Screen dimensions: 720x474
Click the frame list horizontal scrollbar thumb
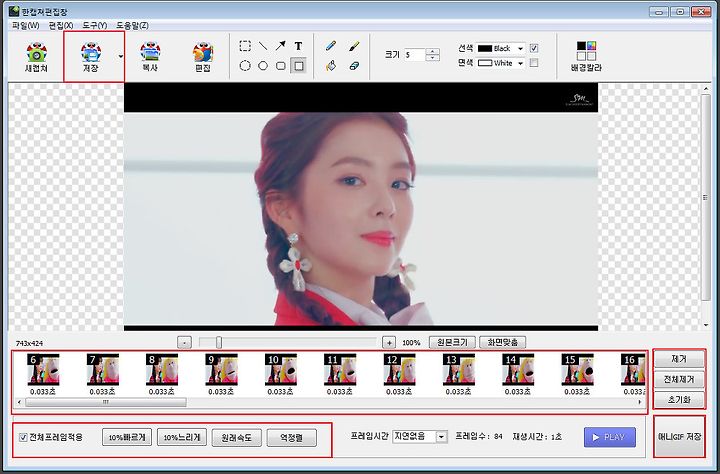point(106,402)
